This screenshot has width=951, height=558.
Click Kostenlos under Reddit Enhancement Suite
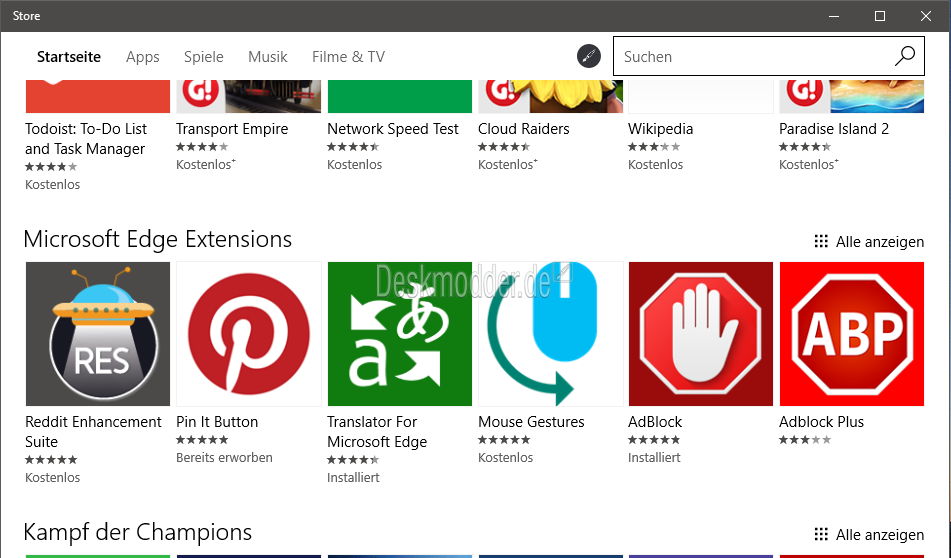pyautogui.click(x=52, y=477)
